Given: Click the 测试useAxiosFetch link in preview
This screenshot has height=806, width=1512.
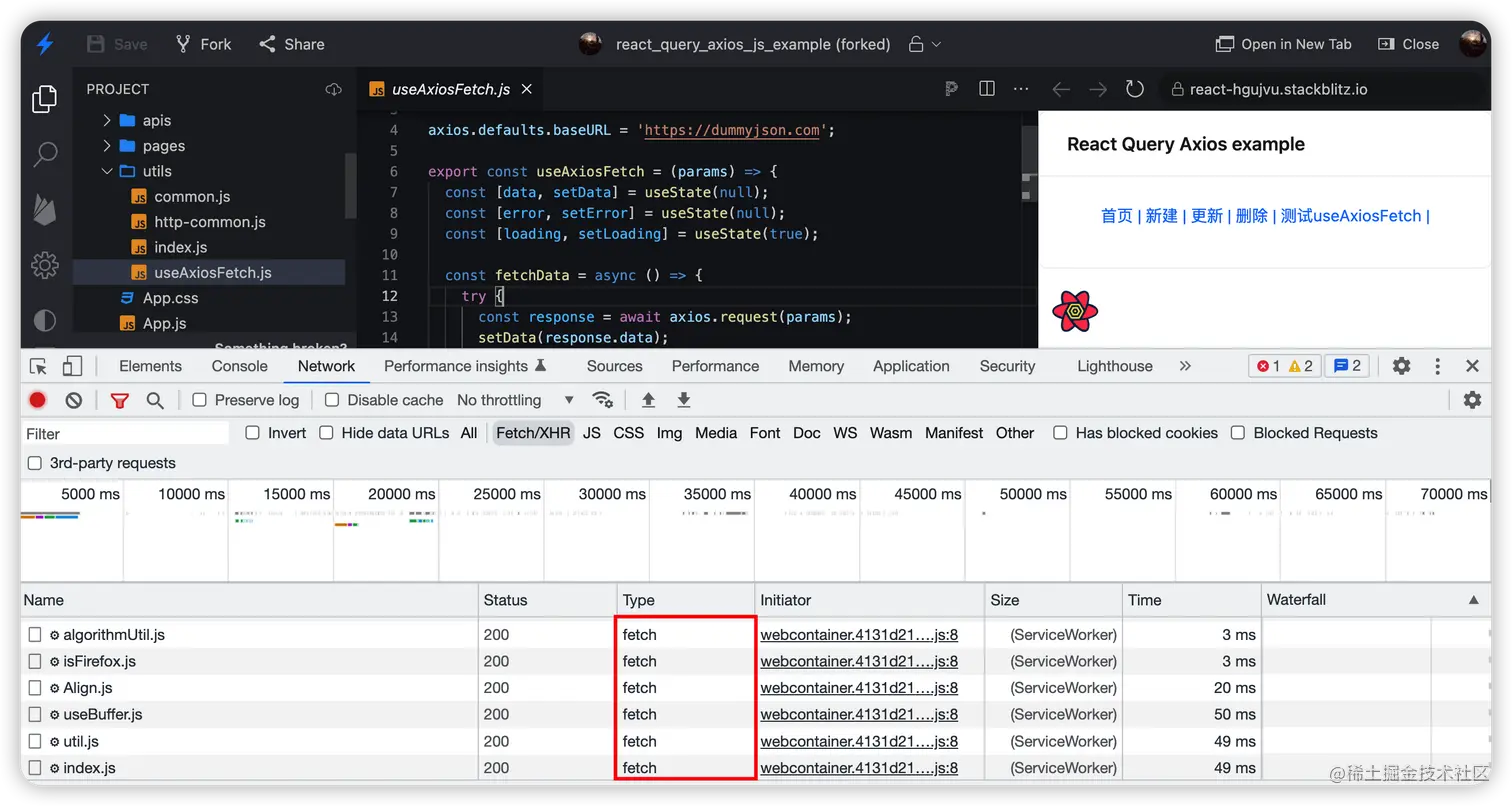Looking at the screenshot, I should pos(1350,216).
